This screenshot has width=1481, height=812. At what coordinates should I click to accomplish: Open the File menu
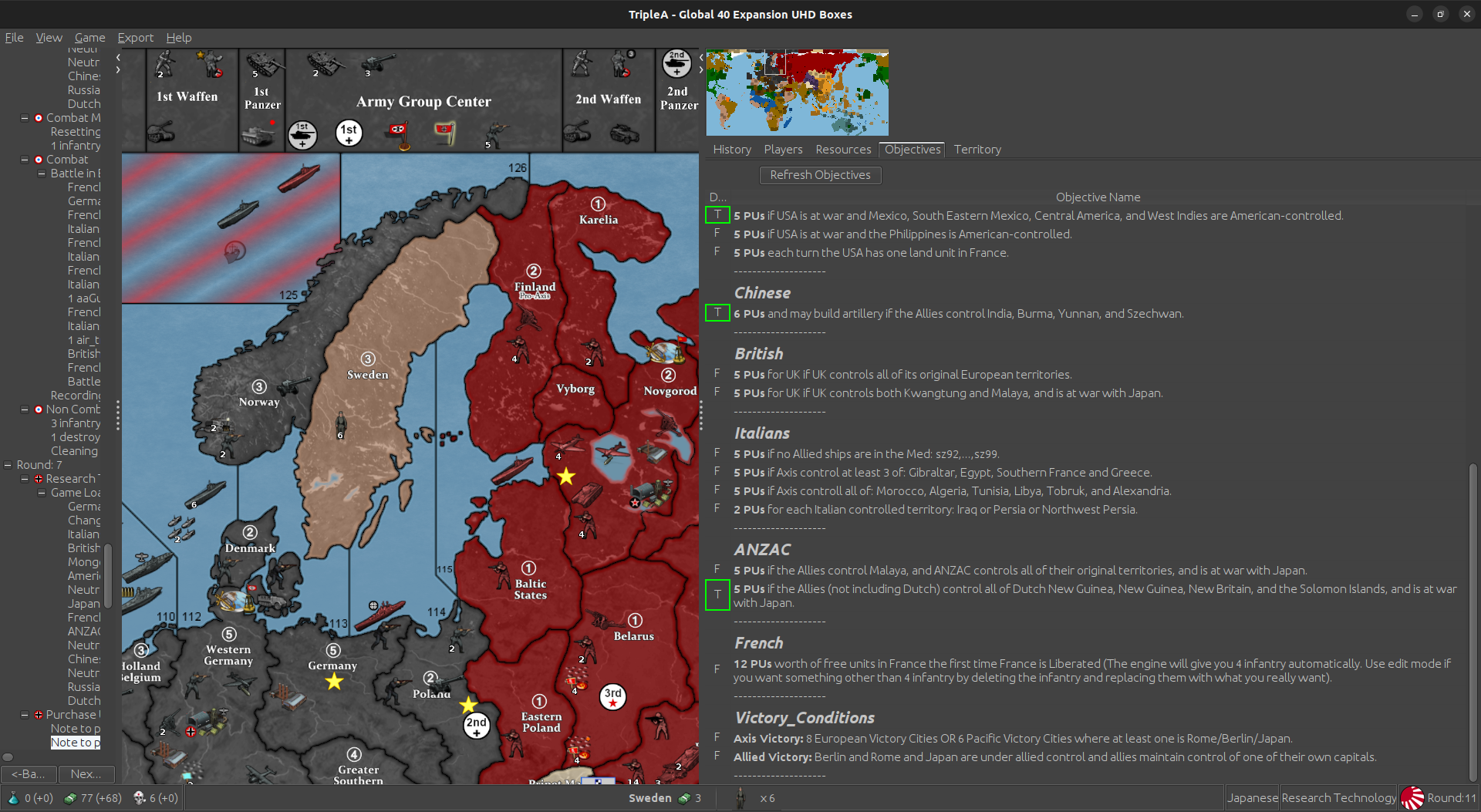(x=14, y=38)
